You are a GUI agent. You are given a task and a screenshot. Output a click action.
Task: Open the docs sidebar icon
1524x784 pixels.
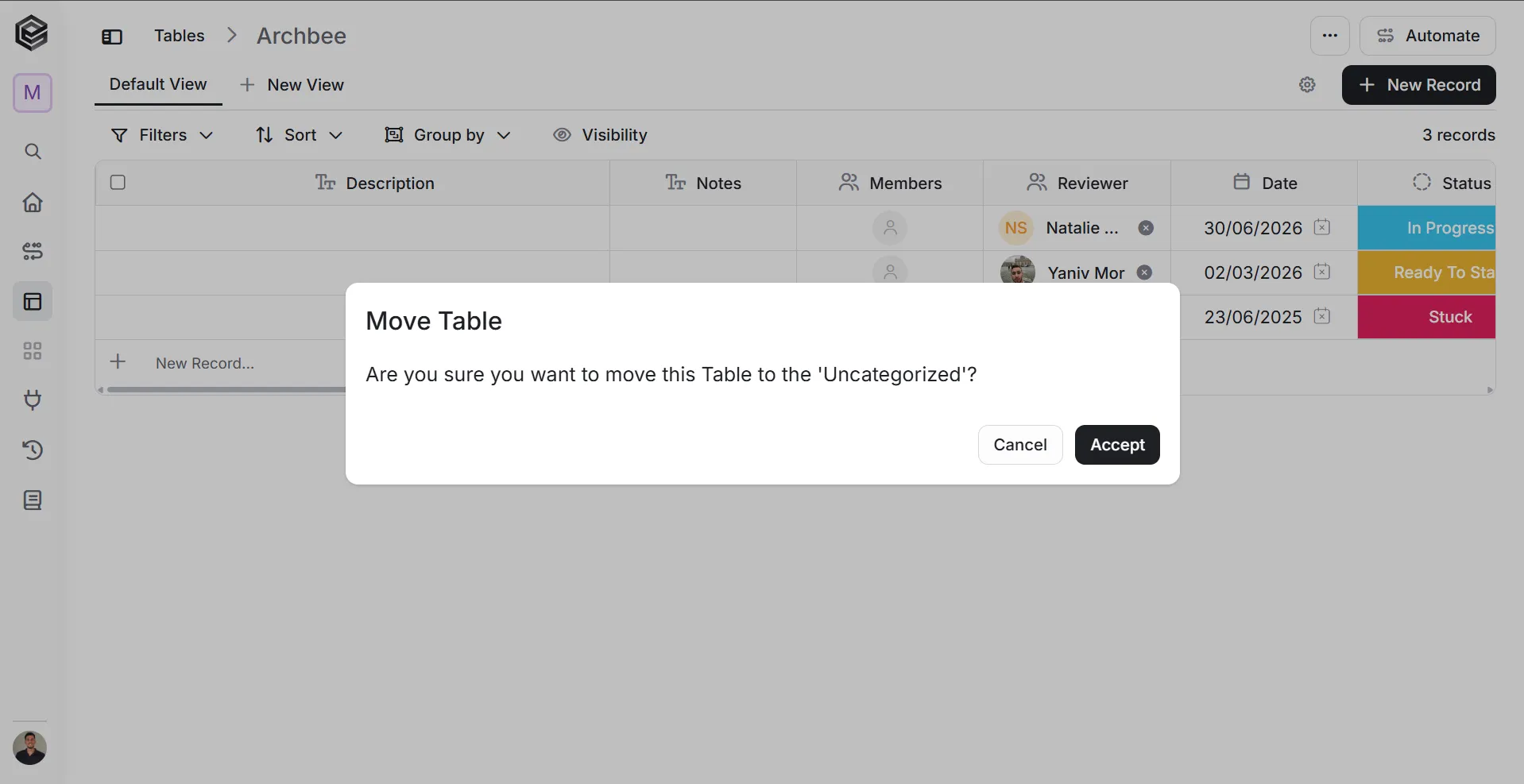(33, 500)
